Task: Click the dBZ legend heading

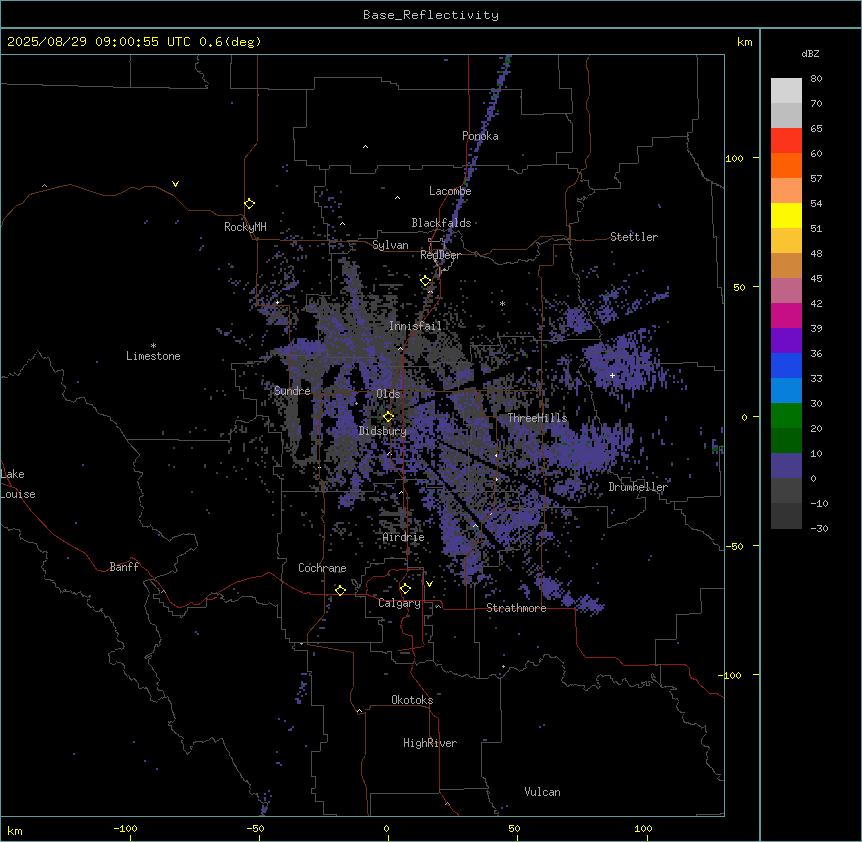Action: 810,53
